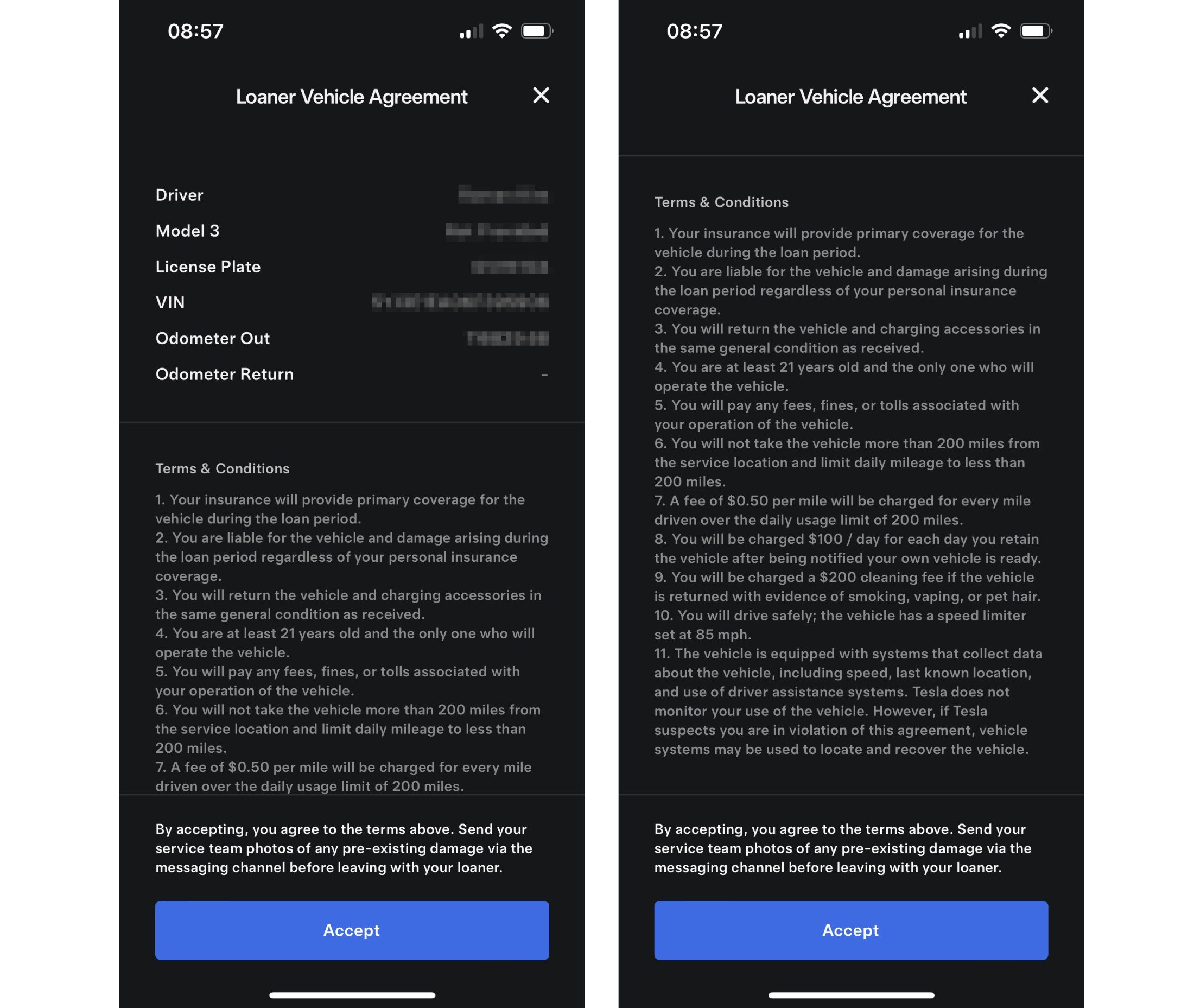The width and height of the screenshot is (1194, 1008).
Task: View the Model 3 vehicle details
Action: point(351,230)
